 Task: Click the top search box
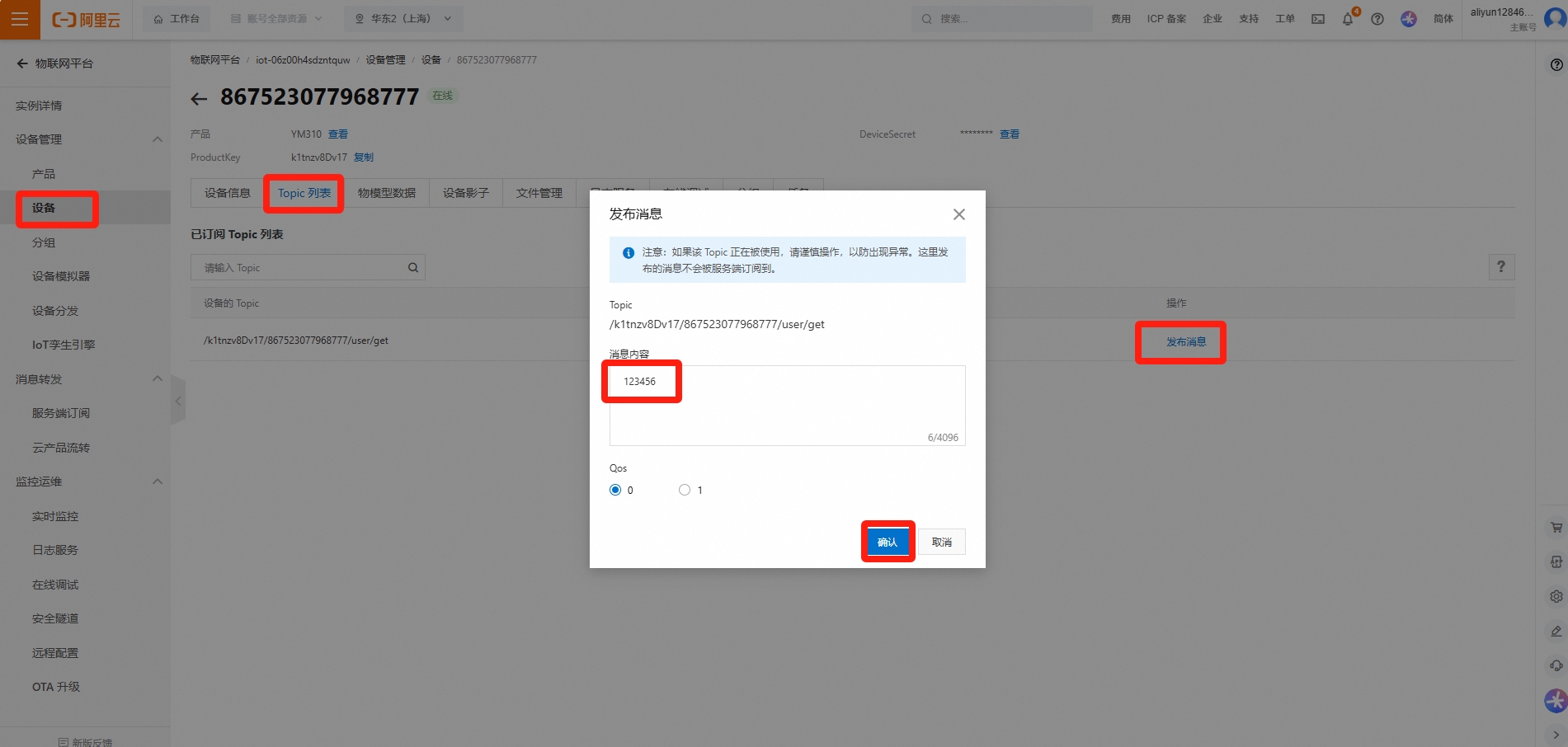point(1001,19)
